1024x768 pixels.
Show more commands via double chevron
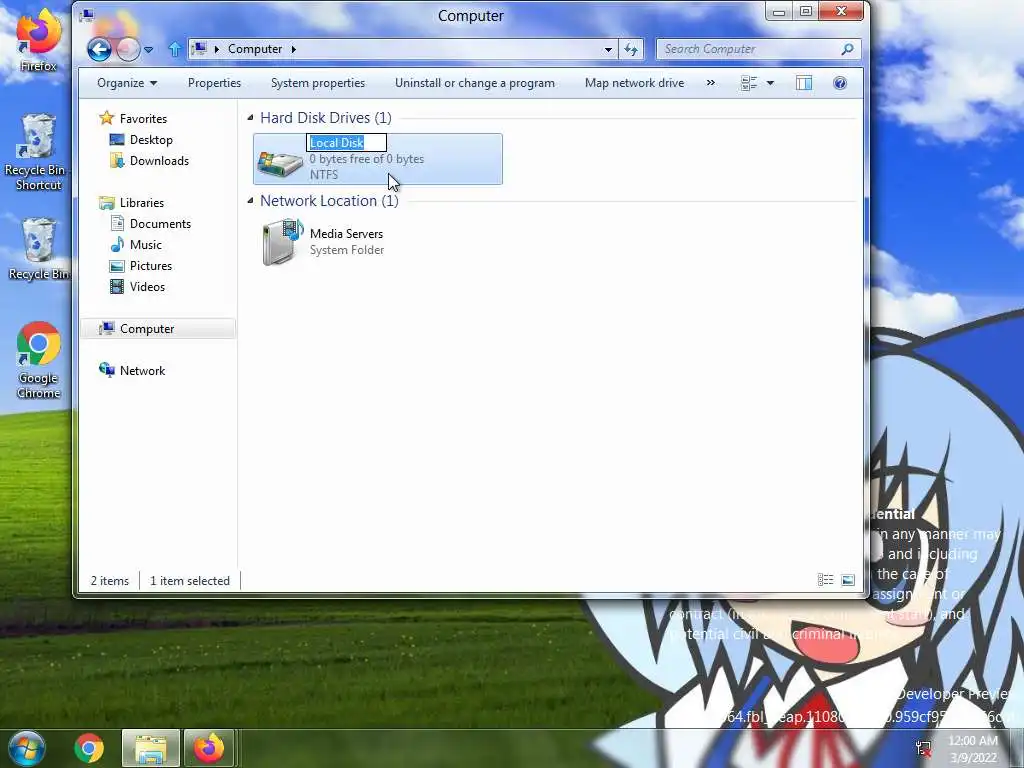pyautogui.click(x=711, y=83)
